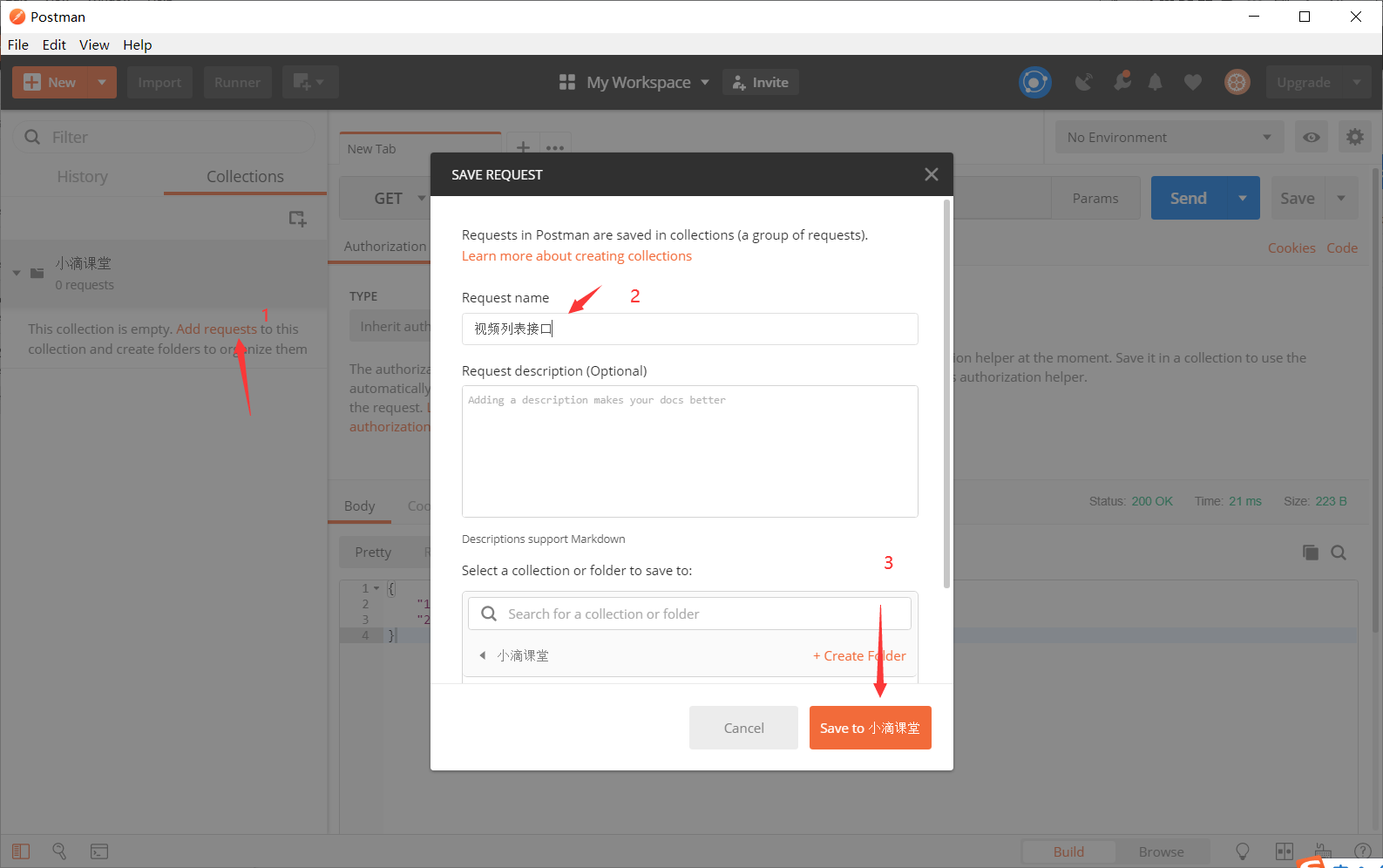Close the Save Request dialog
Image resolution: width=1383 pixels, height=868 pixels.
click(932, 174)
